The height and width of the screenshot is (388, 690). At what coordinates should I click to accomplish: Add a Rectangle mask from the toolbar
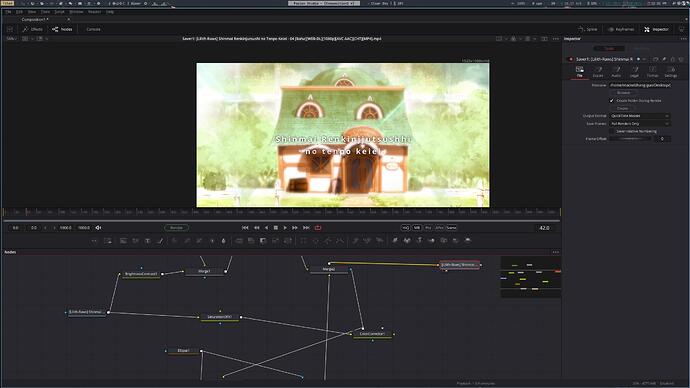[x=304, y=241]
